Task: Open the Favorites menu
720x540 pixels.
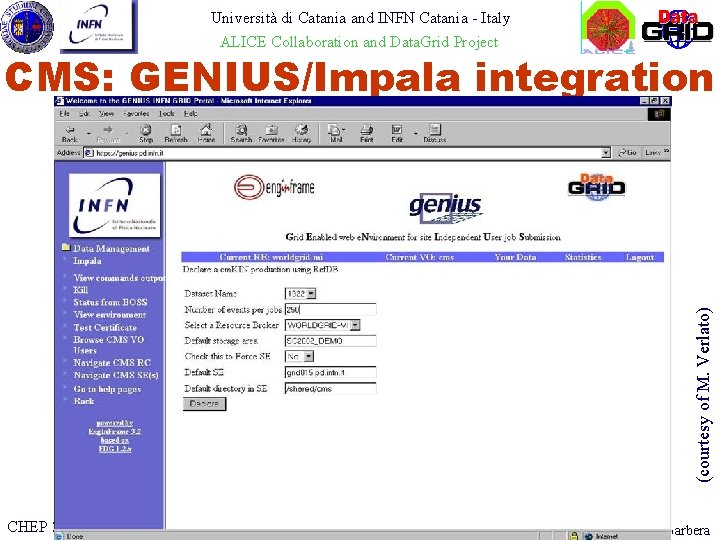Action: 136,113
